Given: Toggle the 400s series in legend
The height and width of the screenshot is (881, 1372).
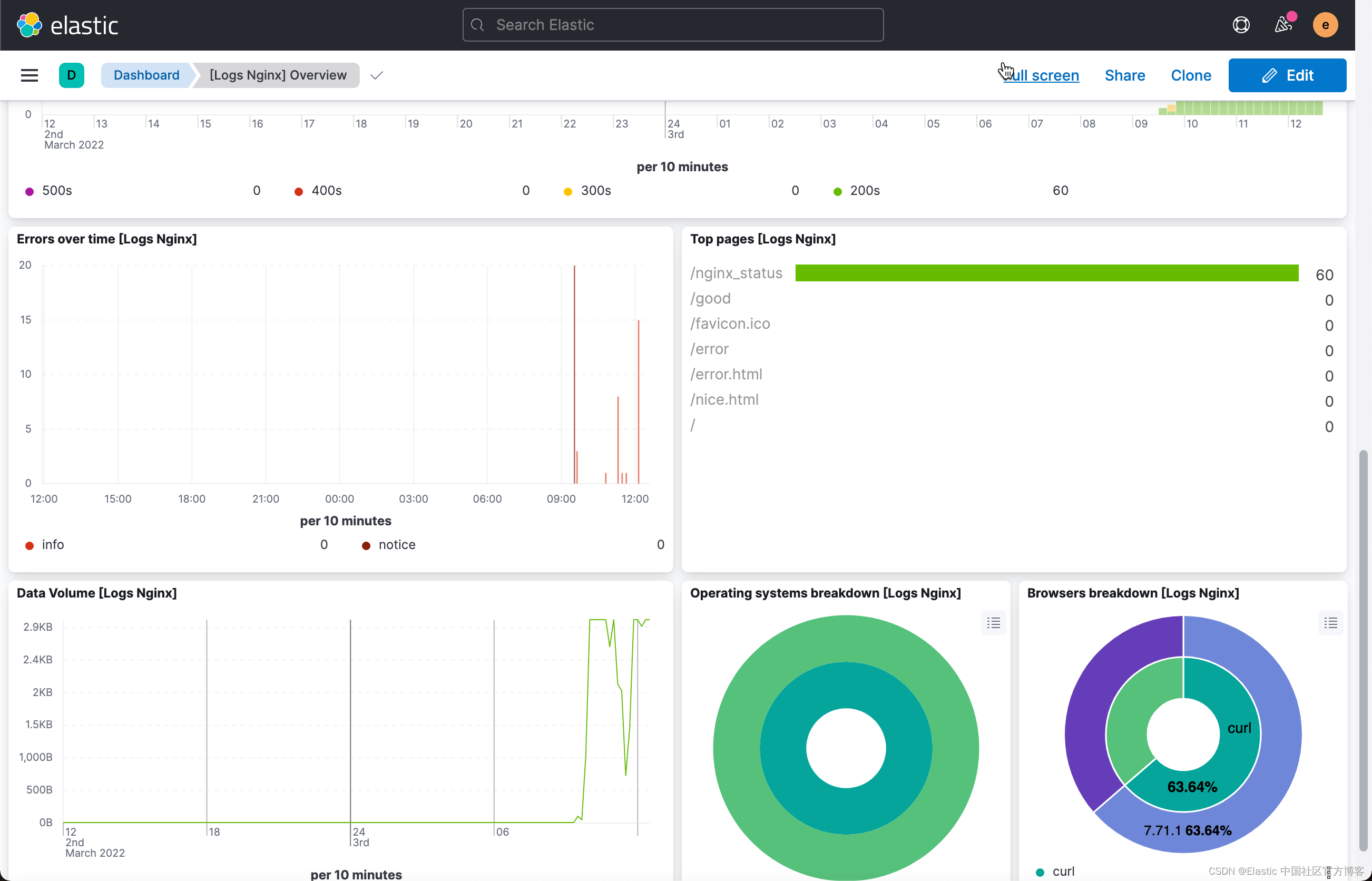Looking at the screenshot, I should 326,191.
